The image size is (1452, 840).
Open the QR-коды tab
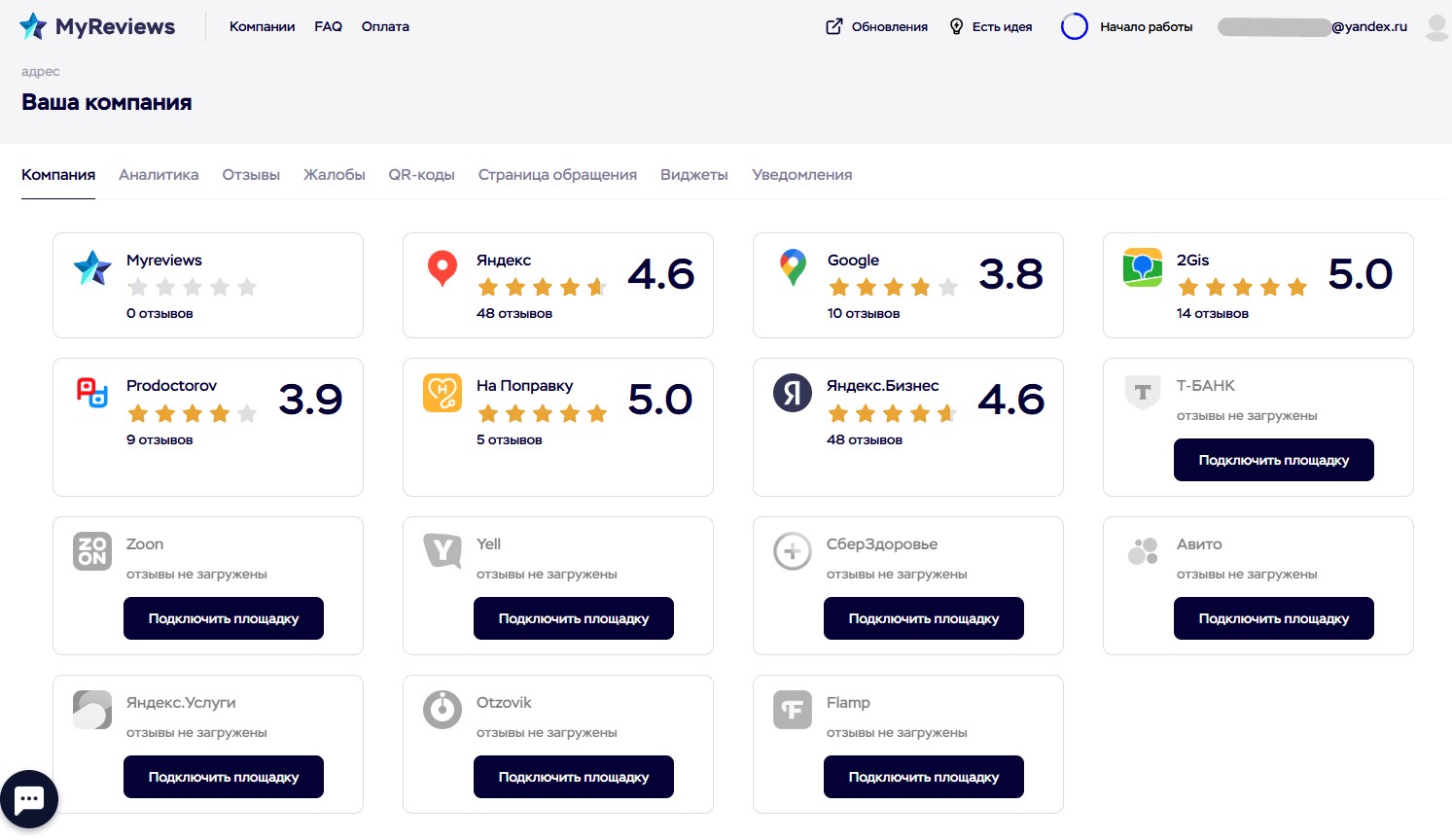(x=421, y=175)
